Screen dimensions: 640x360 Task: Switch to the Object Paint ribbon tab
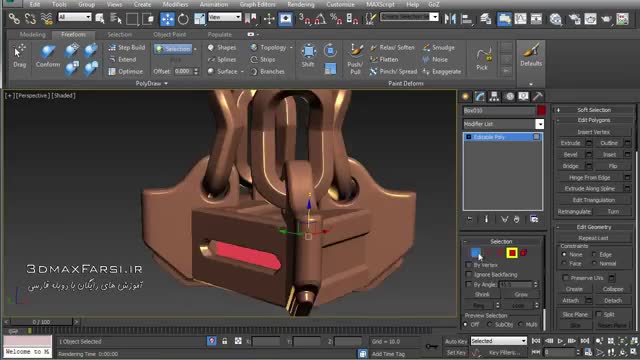click(170, 35)
